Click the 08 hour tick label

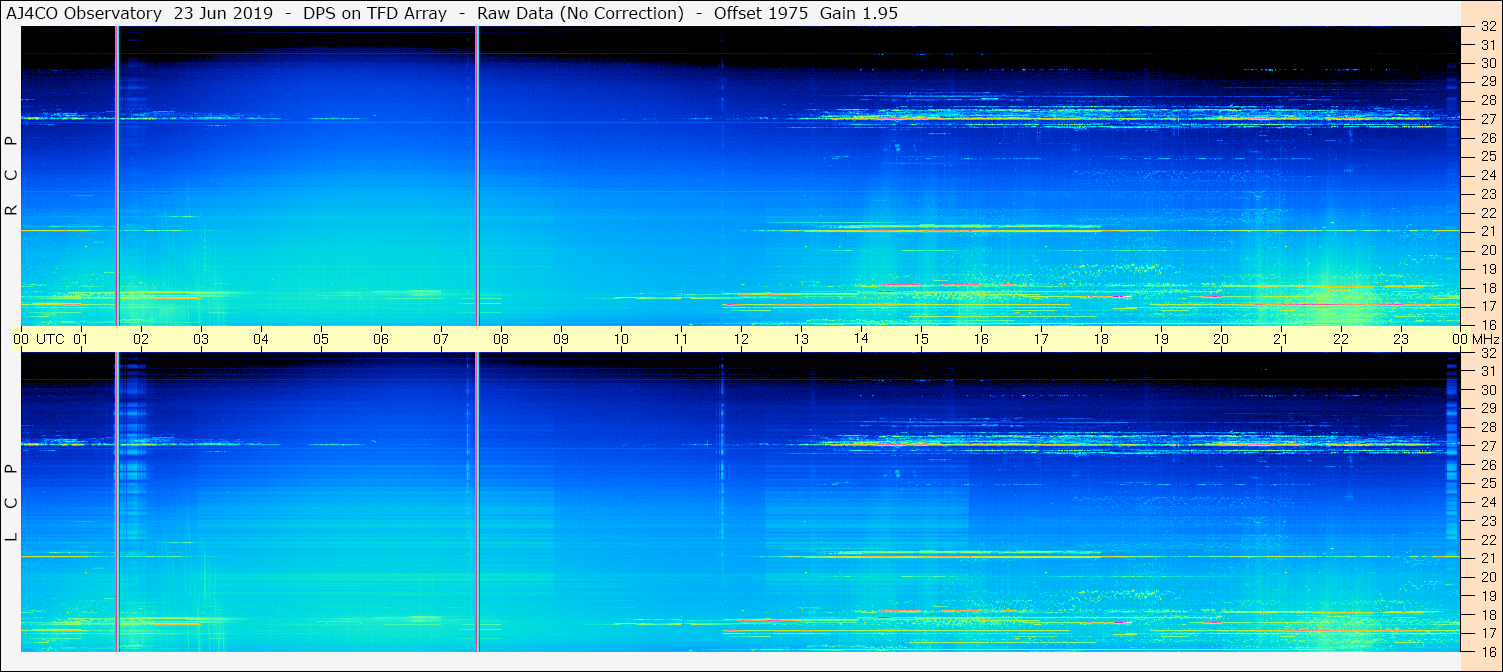pos(501,339)
